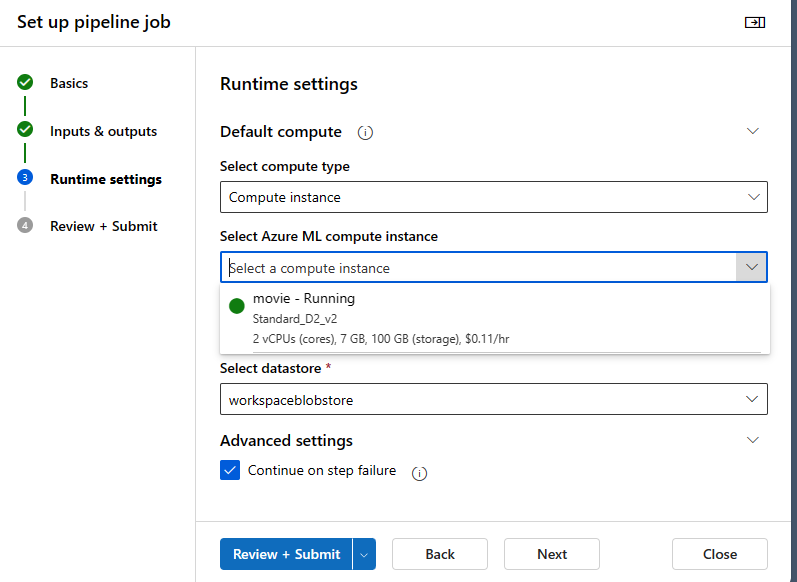
Task: Click info icon beside Continue on step failure
Action: pos(420,473)
